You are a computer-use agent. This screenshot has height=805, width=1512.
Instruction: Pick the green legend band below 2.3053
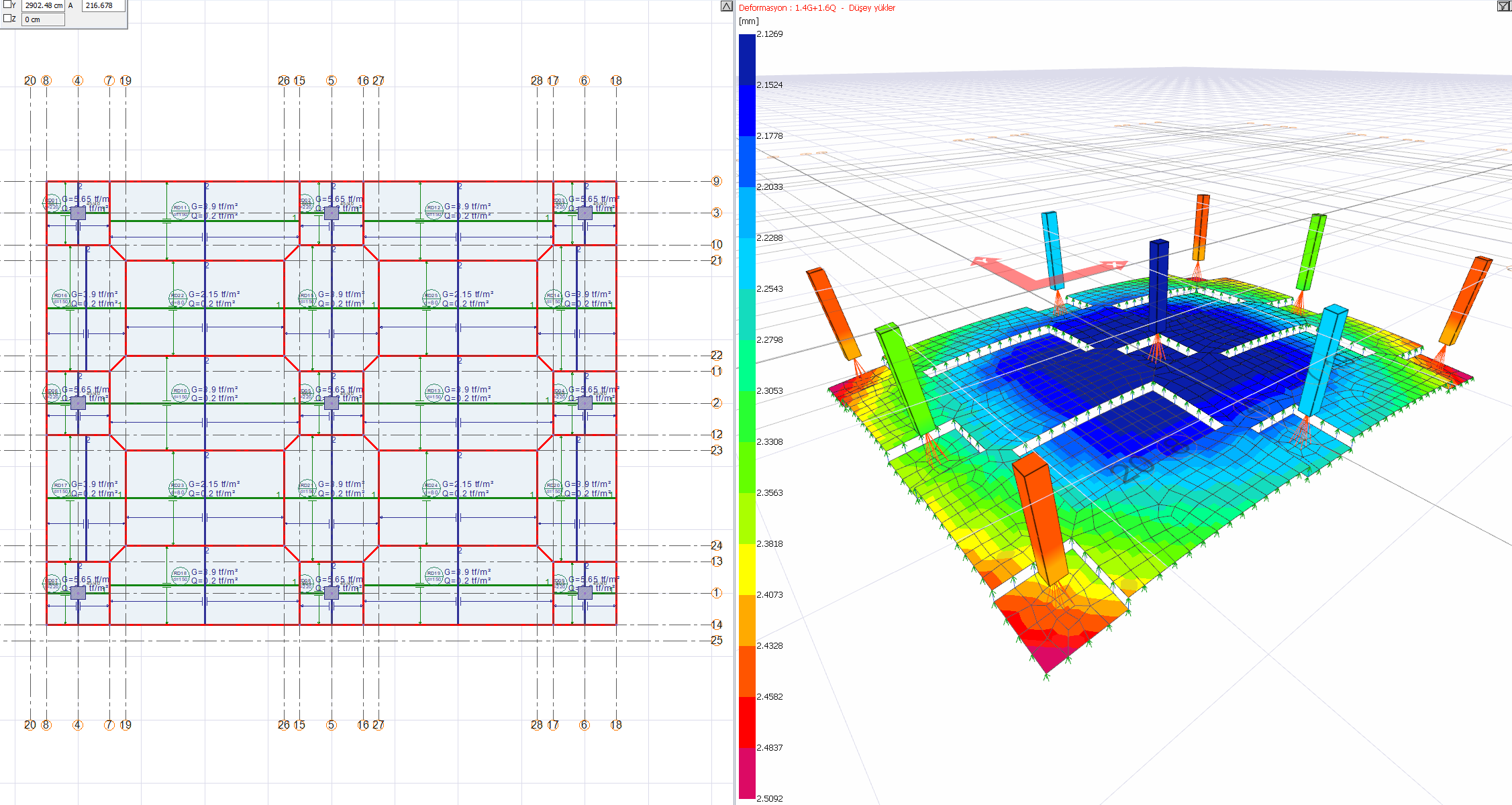point(747,416)
